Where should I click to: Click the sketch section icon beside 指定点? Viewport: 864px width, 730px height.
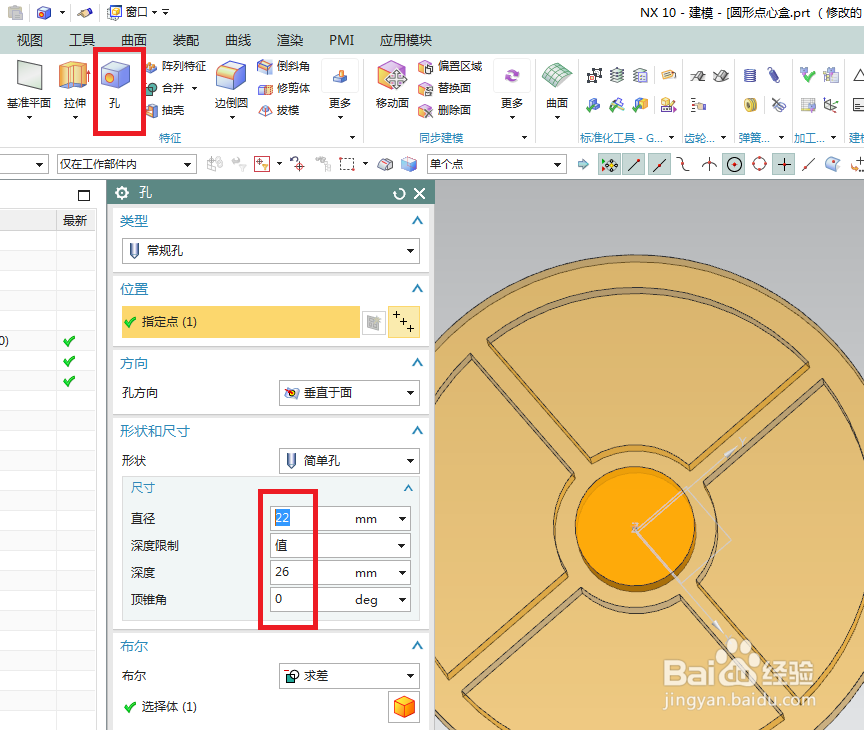pos(374,322)
